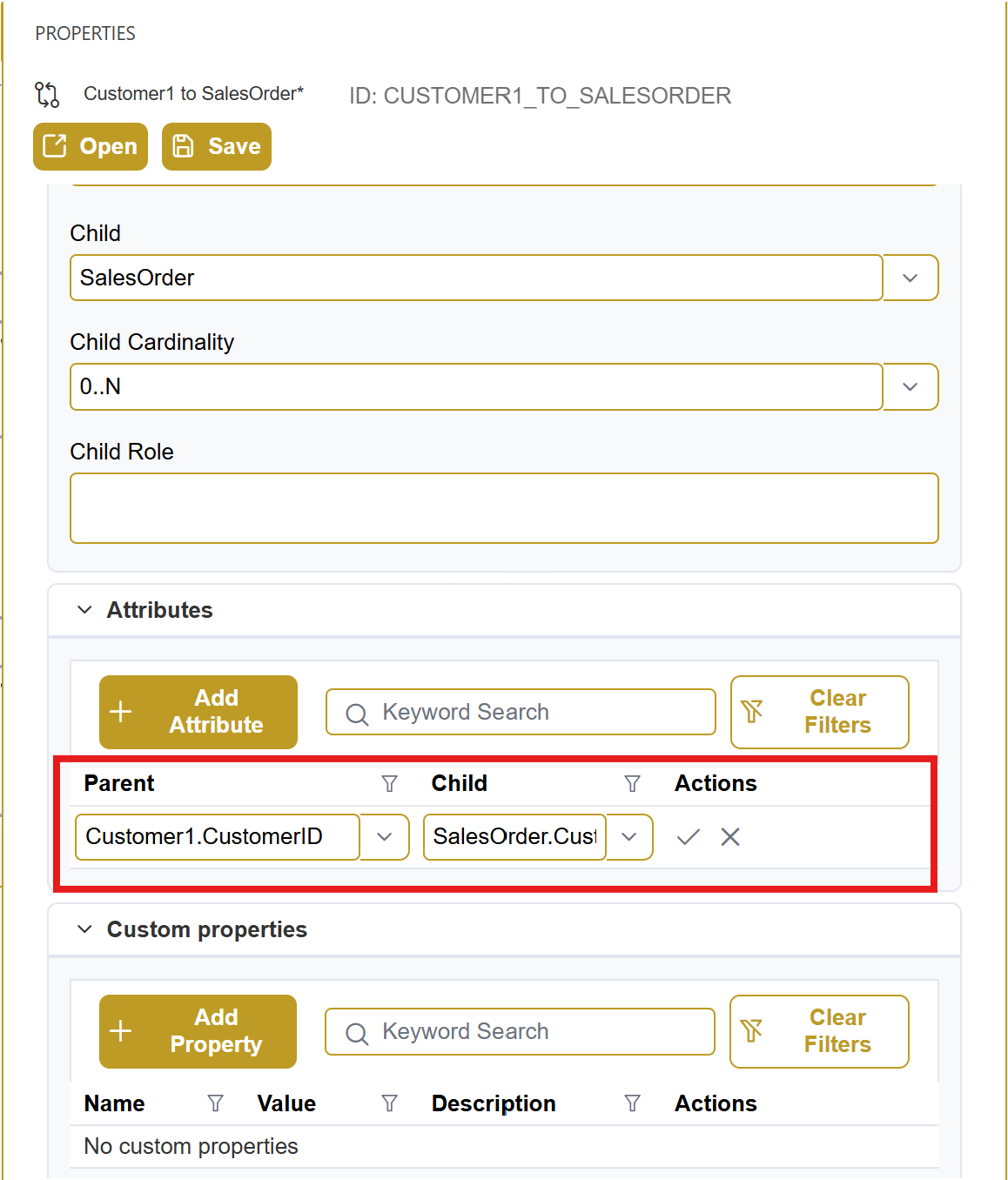
Task: Open the Child entity dropdown
Action: tap(910, 278)
